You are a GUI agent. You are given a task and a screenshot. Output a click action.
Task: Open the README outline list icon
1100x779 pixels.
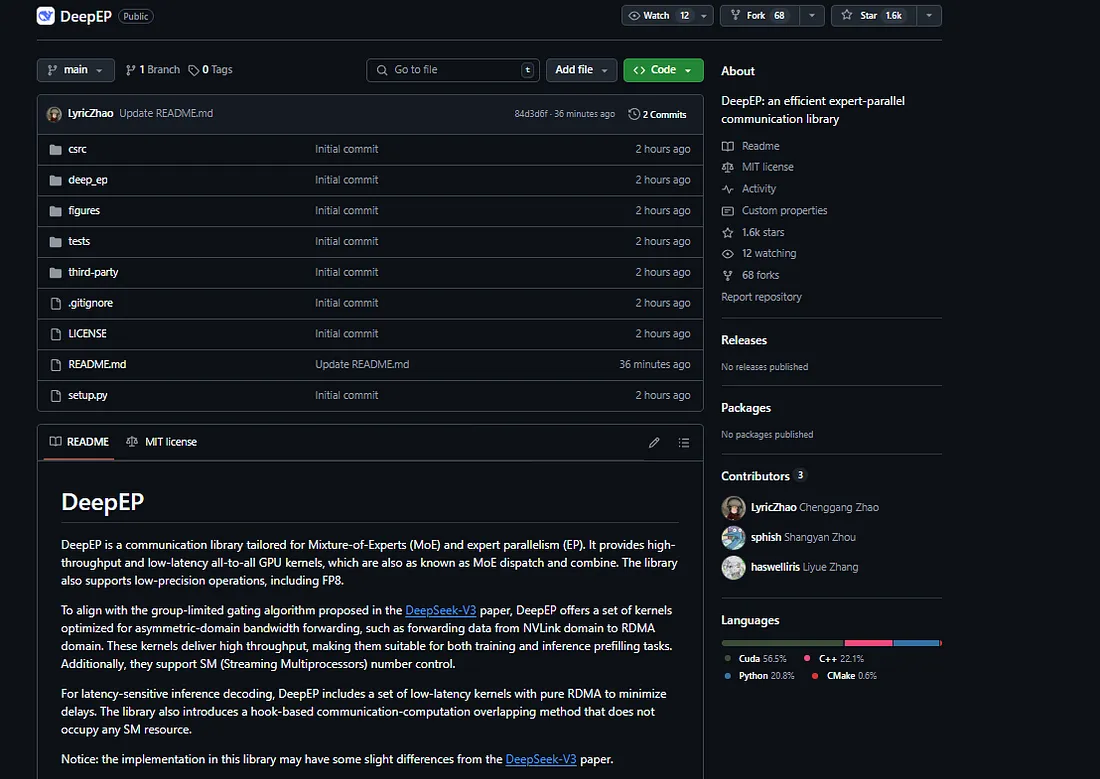pyautogui.click(x=684, y=443)
